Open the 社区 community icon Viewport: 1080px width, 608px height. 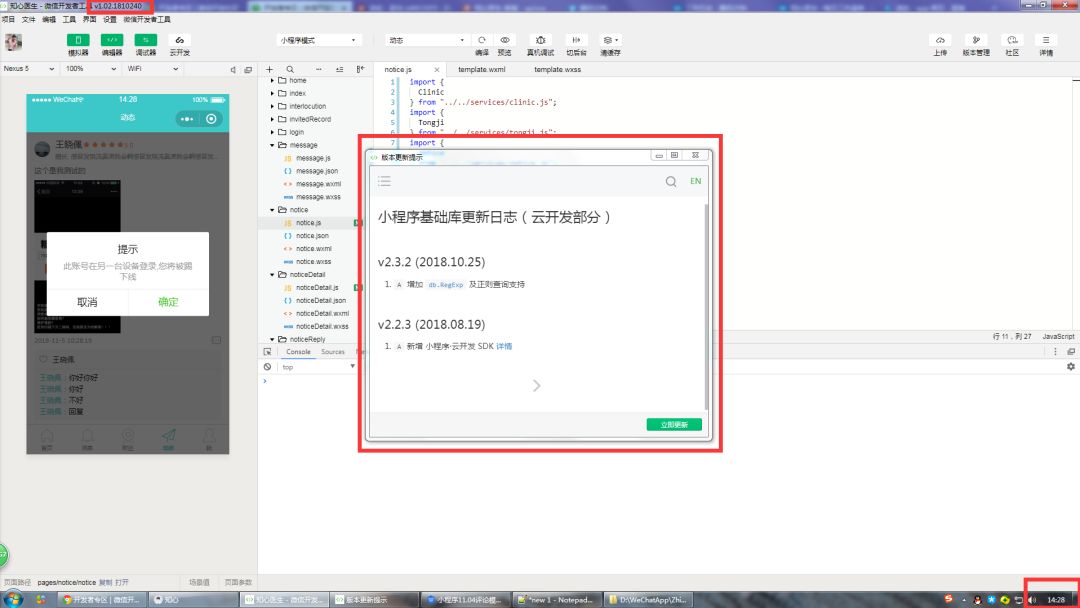1012,40
